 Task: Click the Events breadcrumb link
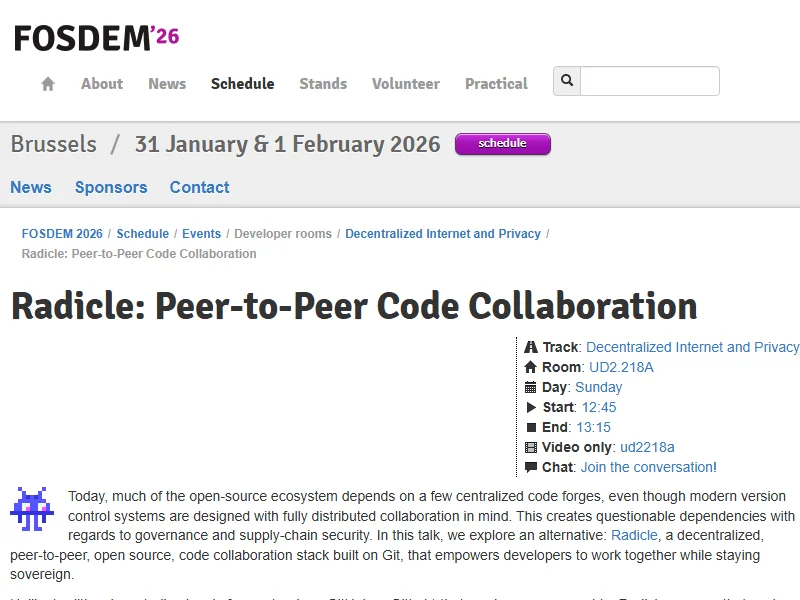(201, 234)
